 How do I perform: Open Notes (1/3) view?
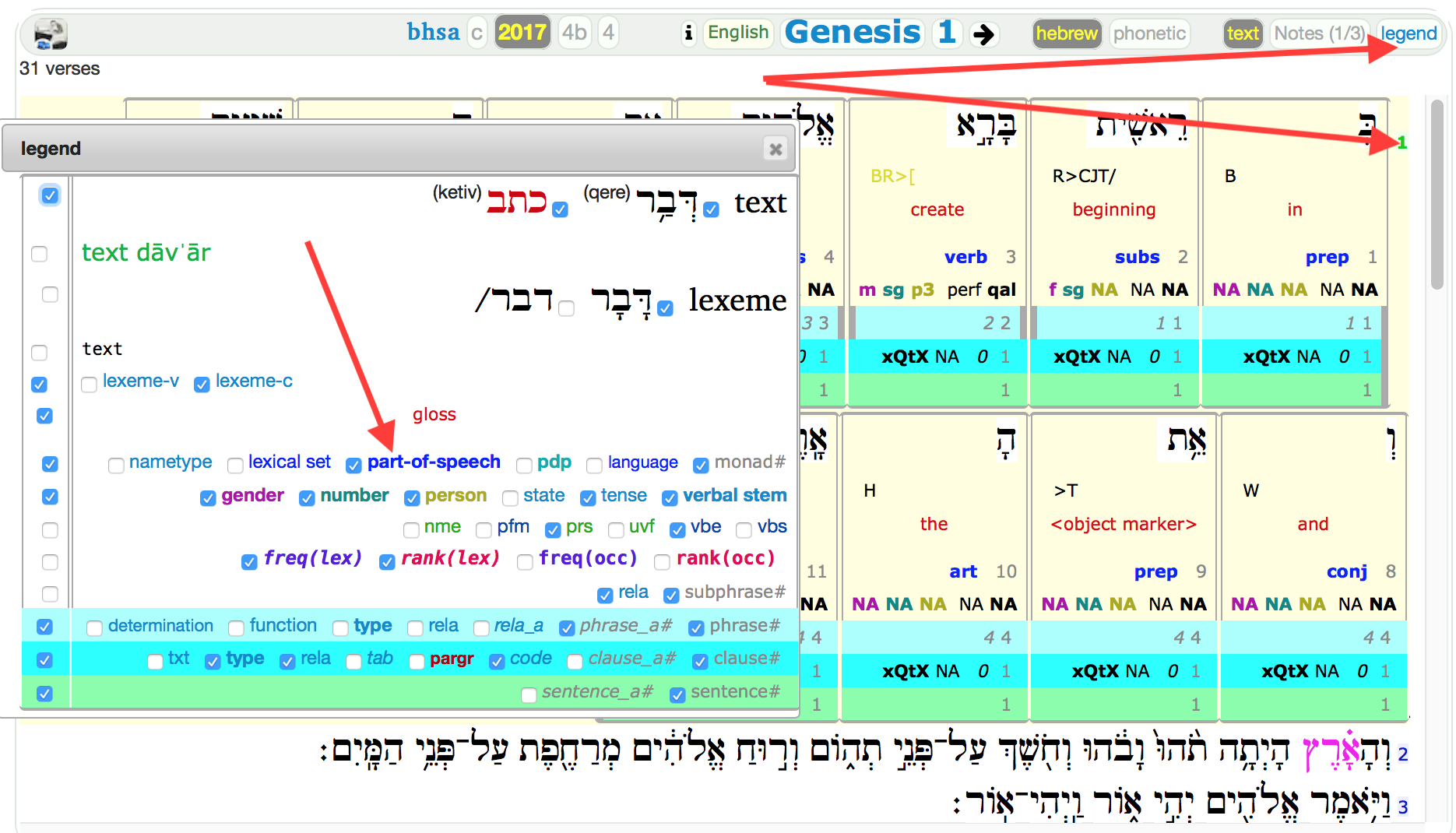1319,33
